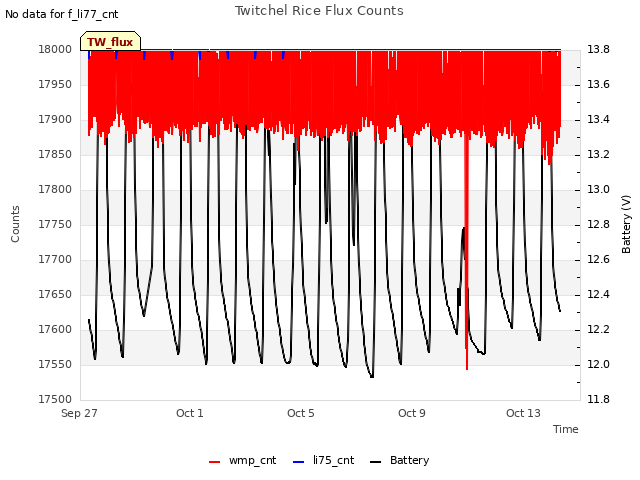Click the Battery (V) axis label

[626, 224]
